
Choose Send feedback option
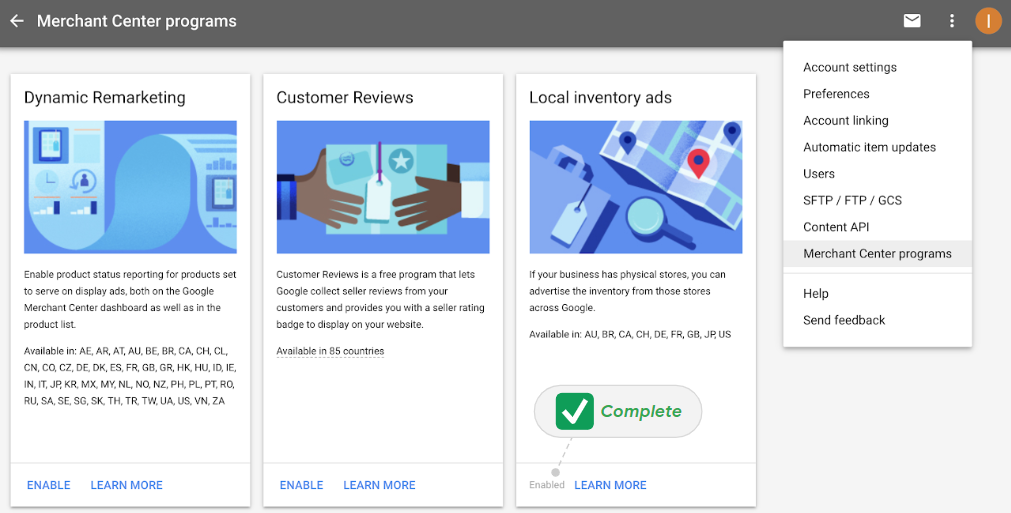[x=877, y=320]
